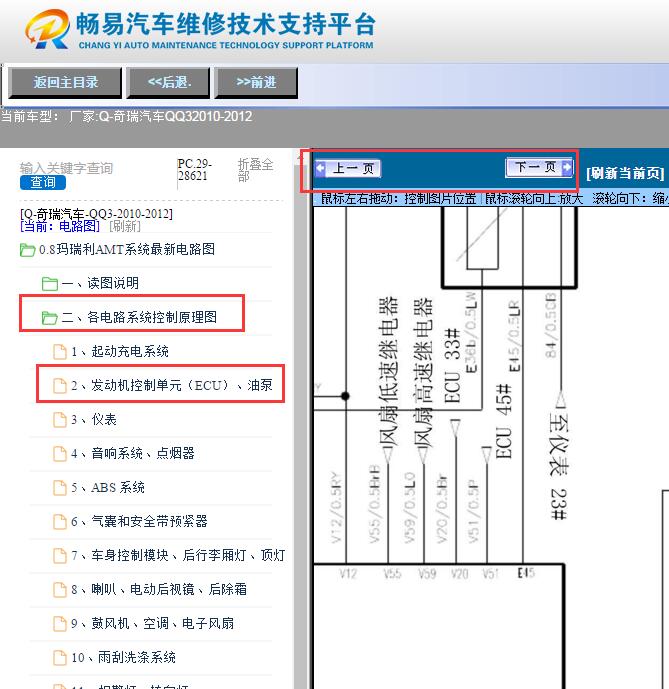Click the V55 connector pin label
669x689 pixels.
[x=392, y=574]
